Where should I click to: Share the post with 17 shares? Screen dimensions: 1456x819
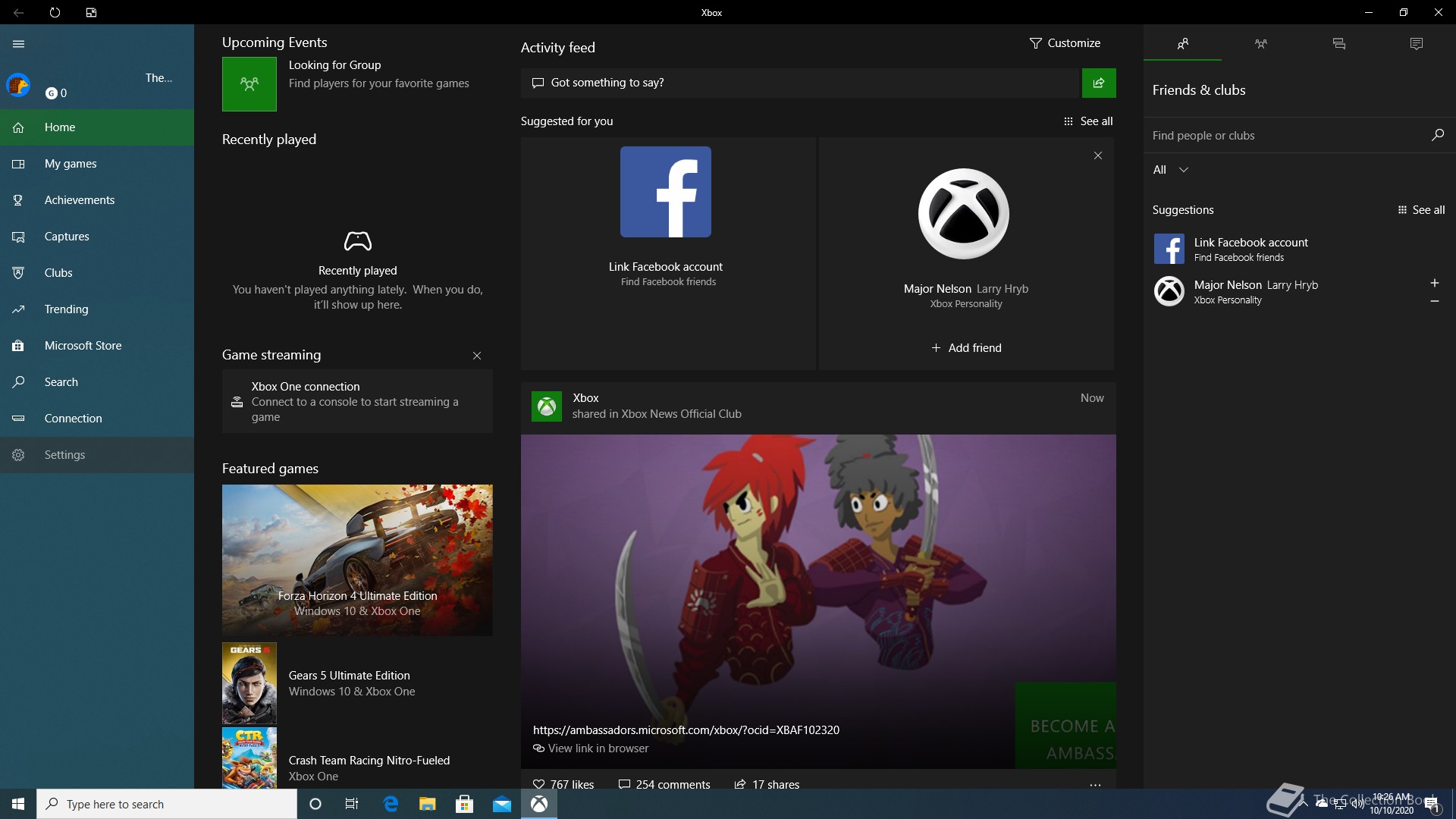pos(767,784)
